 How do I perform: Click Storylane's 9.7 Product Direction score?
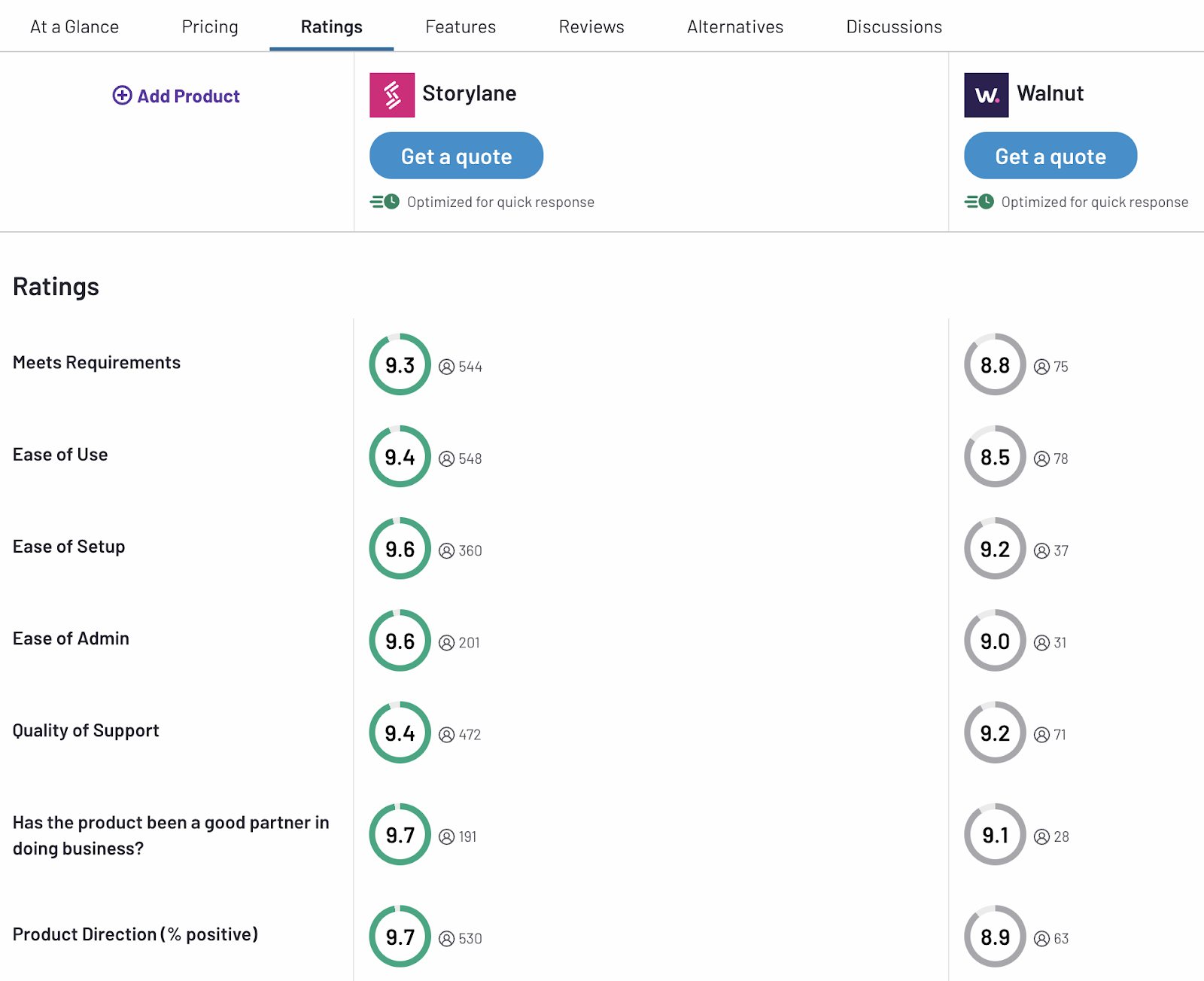(400, 936)
